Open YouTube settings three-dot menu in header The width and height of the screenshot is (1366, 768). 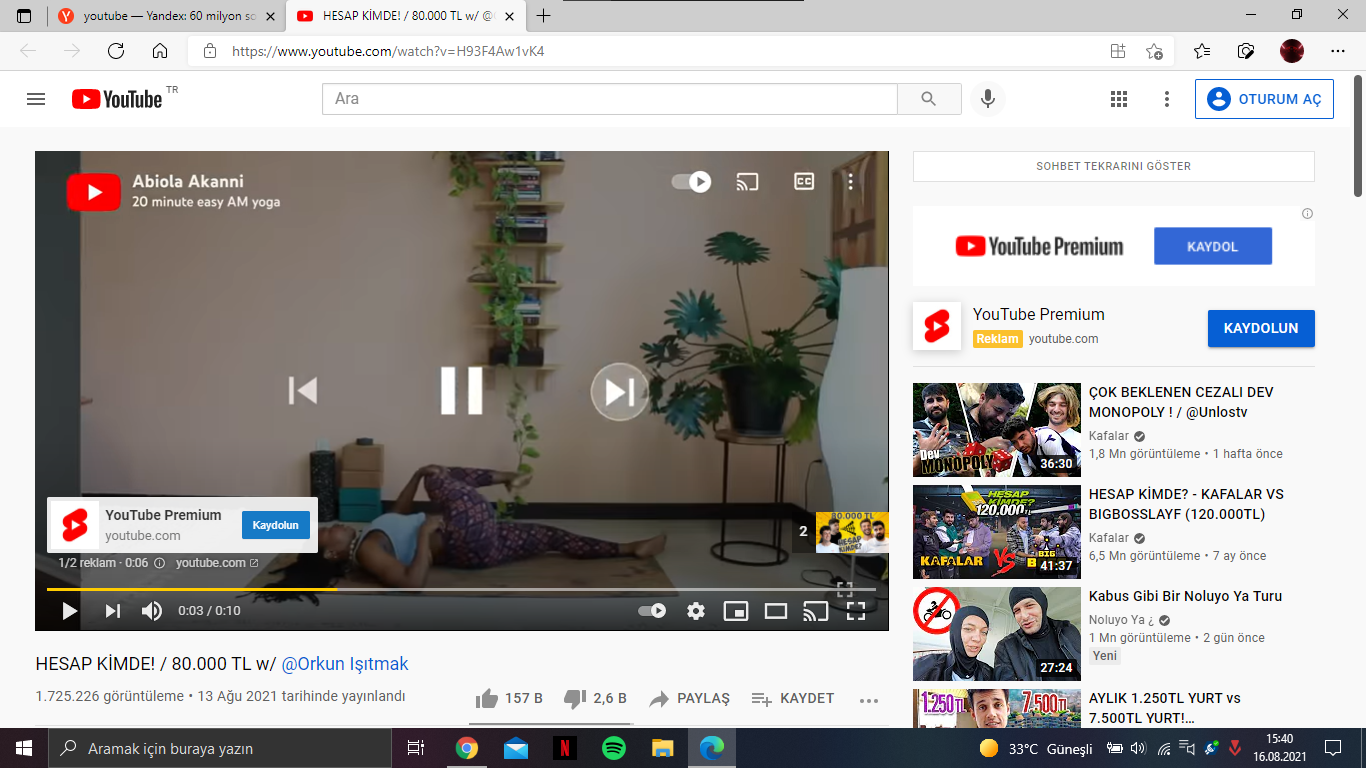(1166, 99)
